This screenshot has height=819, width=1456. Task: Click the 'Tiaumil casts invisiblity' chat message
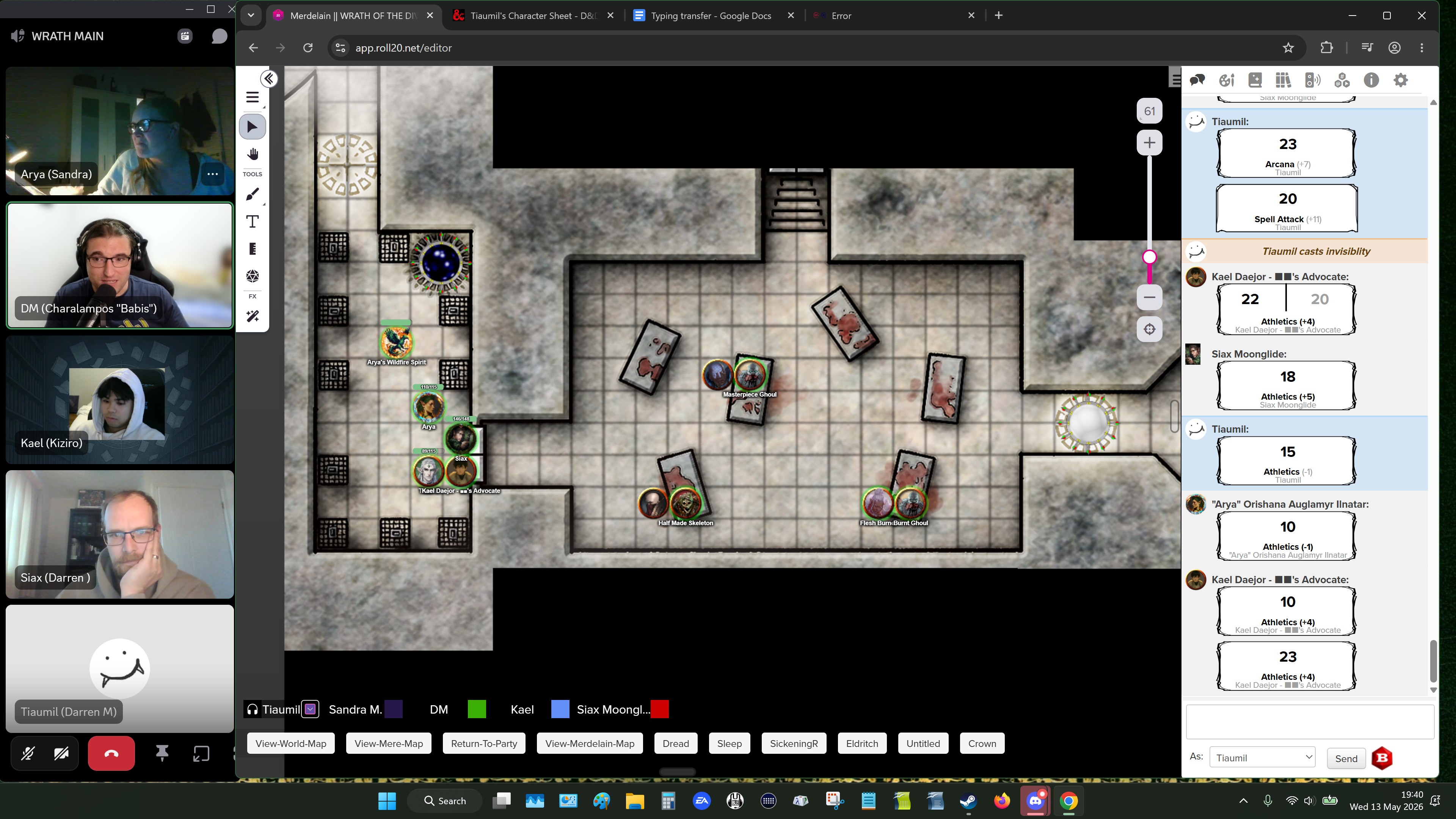tap(1316, 251)
